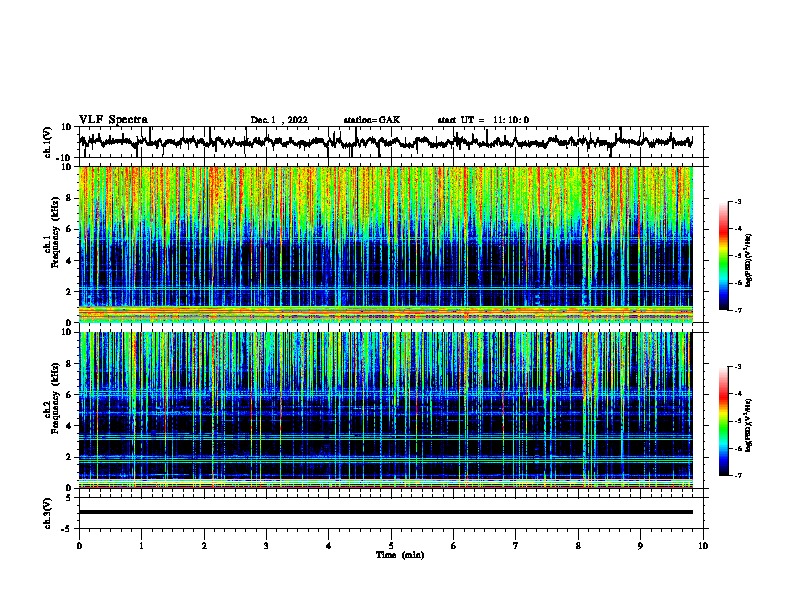Click the "8" kHz tick on ch.1 frequency axis
The height and width of the screenshot is (612, 792).
(x=69, y=198)
